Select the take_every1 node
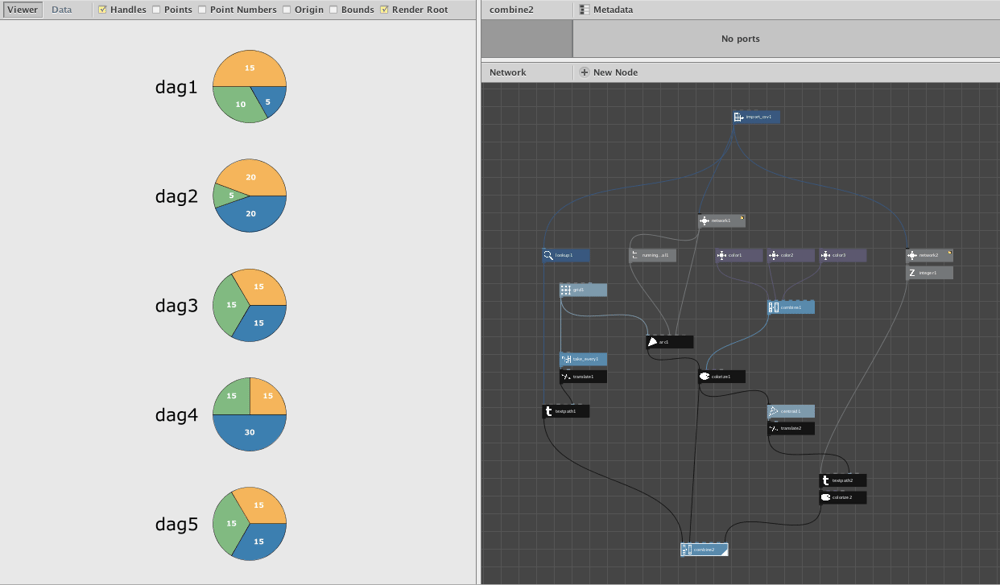This screenshot has width=1000, height=585. tap(583, 359)
